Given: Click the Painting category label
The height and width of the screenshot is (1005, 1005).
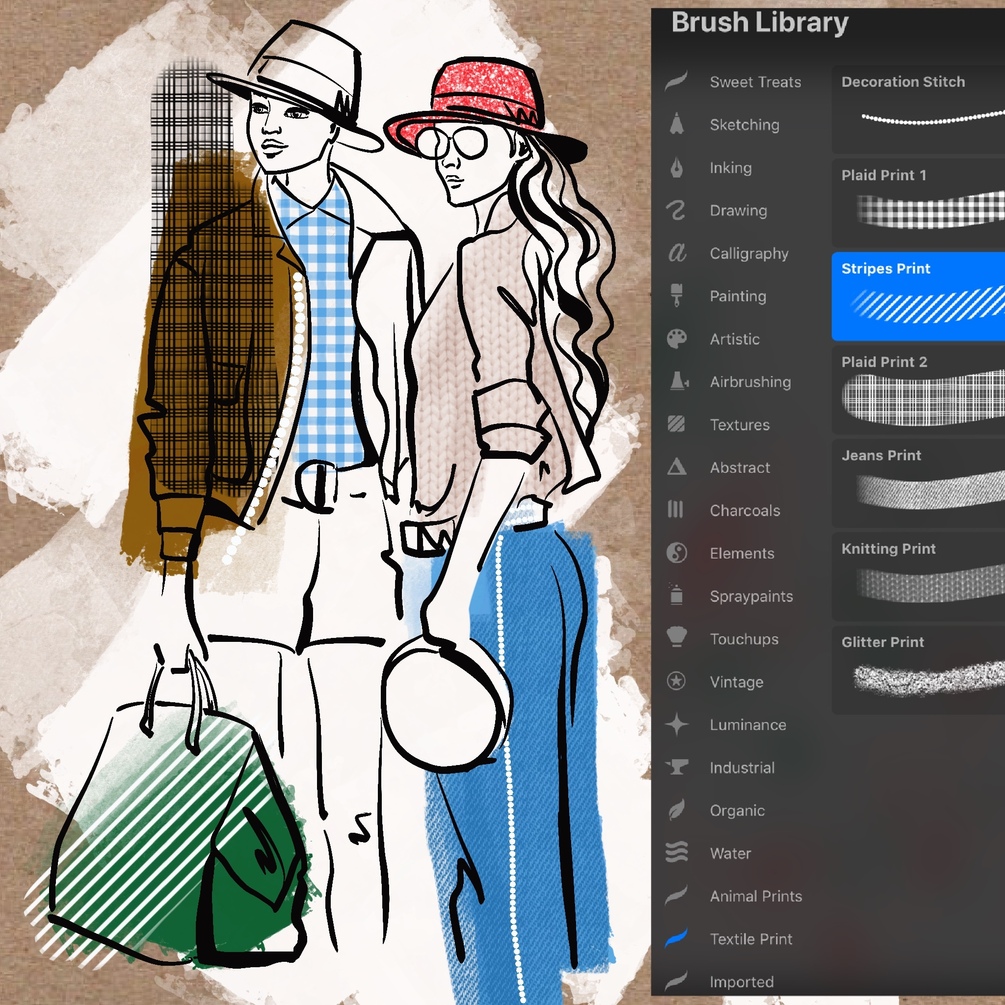Looking at the screenshot, I should point(738,296).
